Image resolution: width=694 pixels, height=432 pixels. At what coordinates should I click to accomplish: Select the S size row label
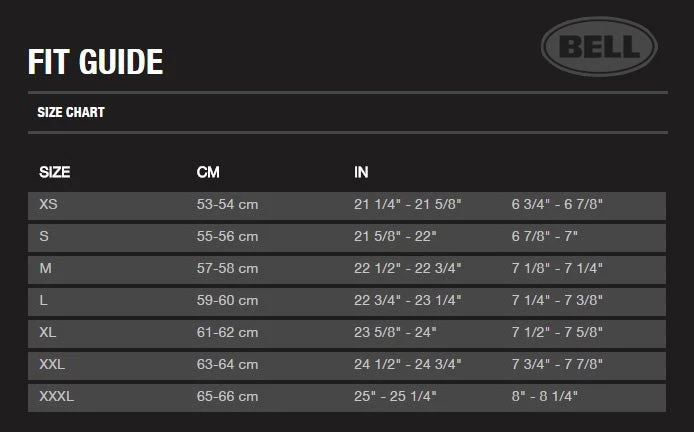[x=44, y=237]
